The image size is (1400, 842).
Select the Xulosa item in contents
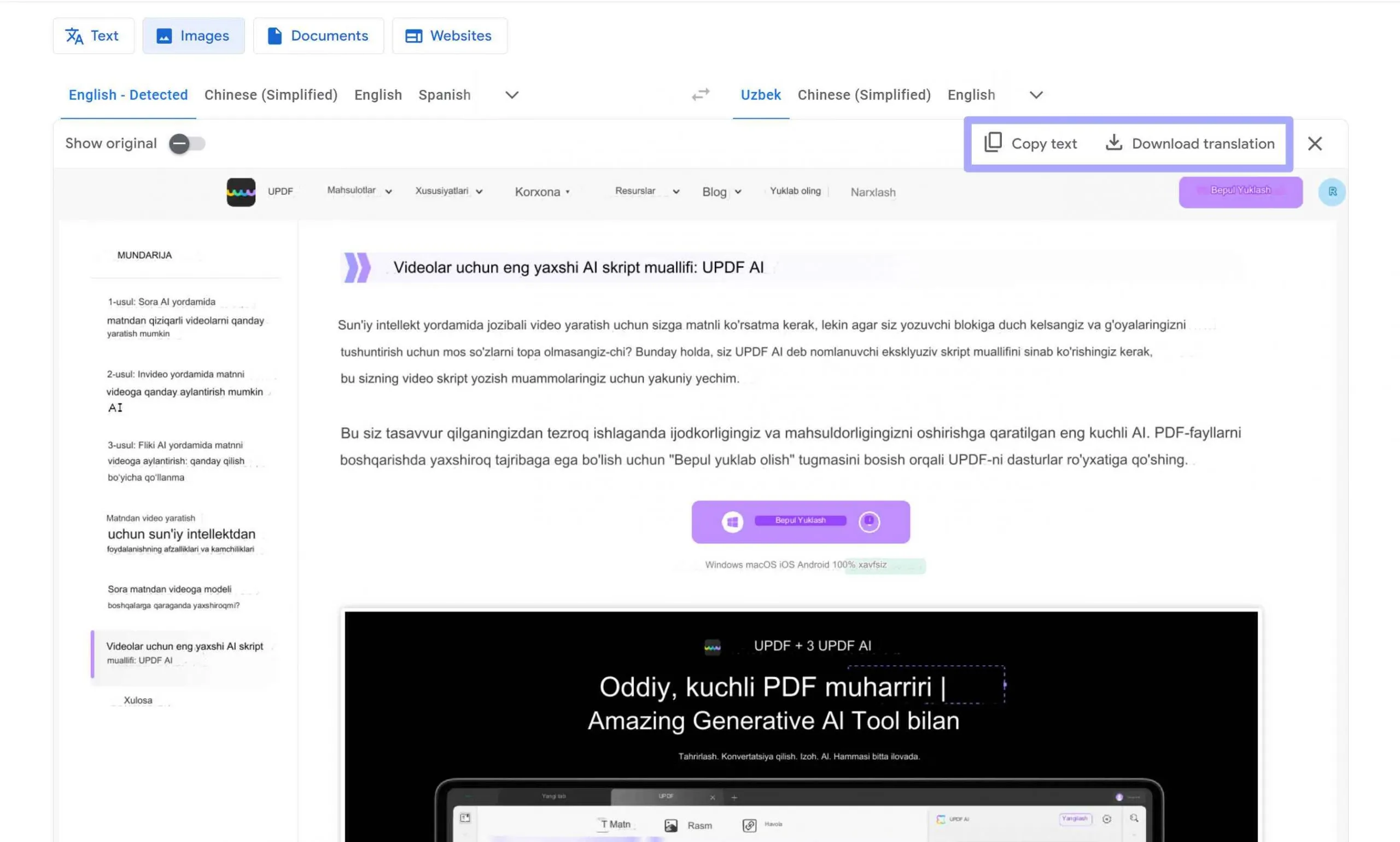coord(138,700)
